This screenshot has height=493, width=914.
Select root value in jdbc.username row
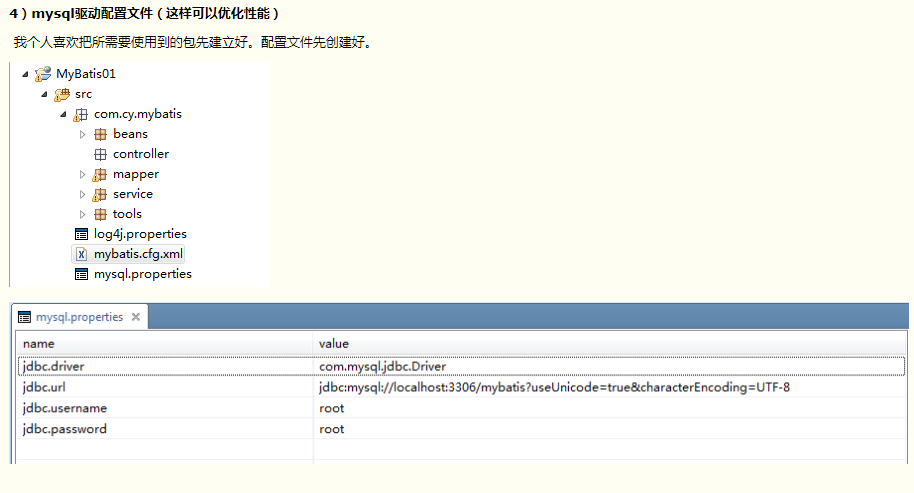(x=610, y=409)
